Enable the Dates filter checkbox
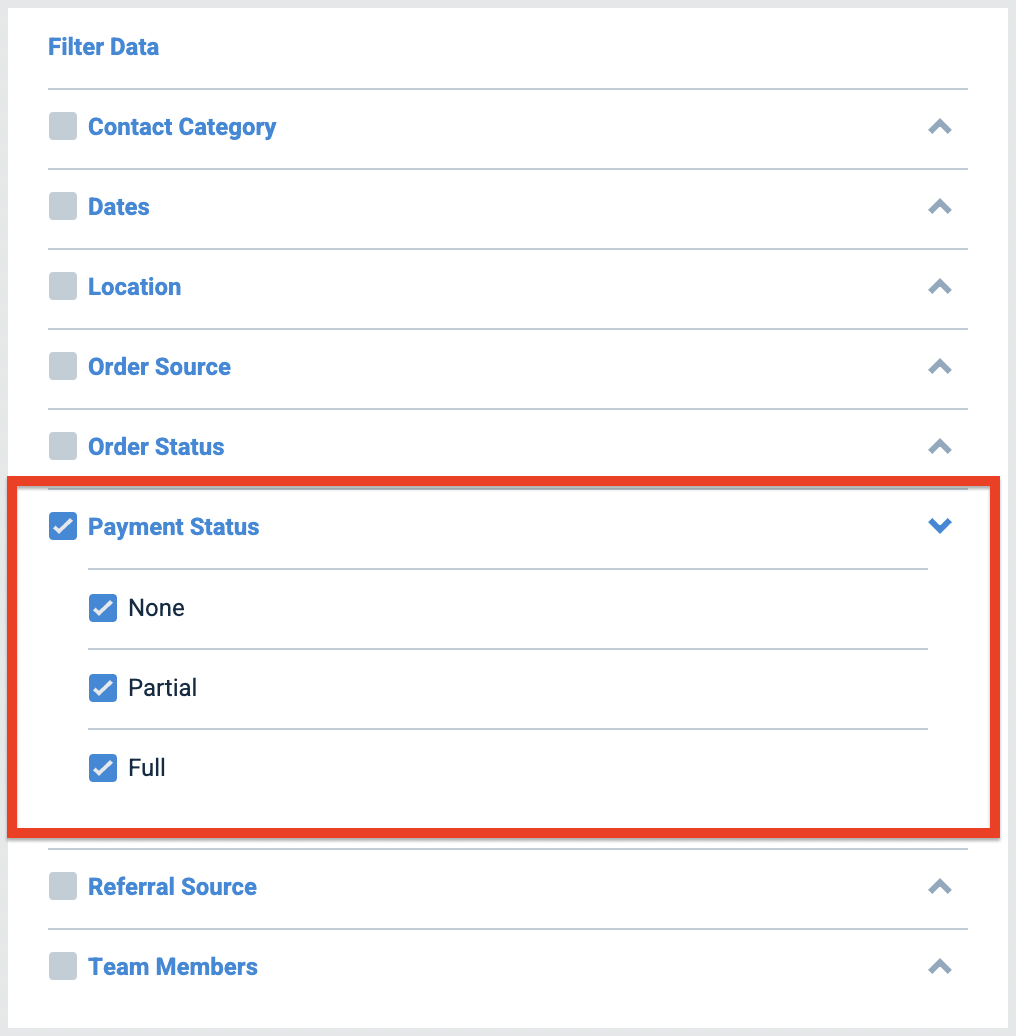 (x=62, y=206)
